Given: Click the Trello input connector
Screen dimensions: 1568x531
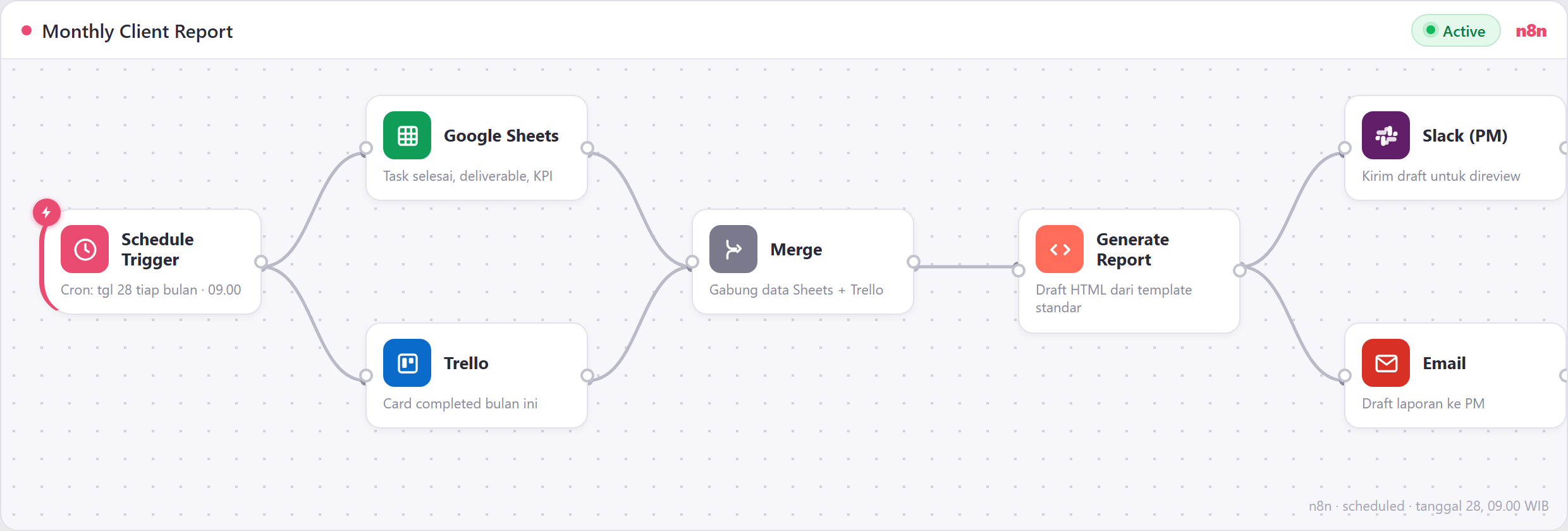Looking at the screenshot, I should click(x=366, y=375).
